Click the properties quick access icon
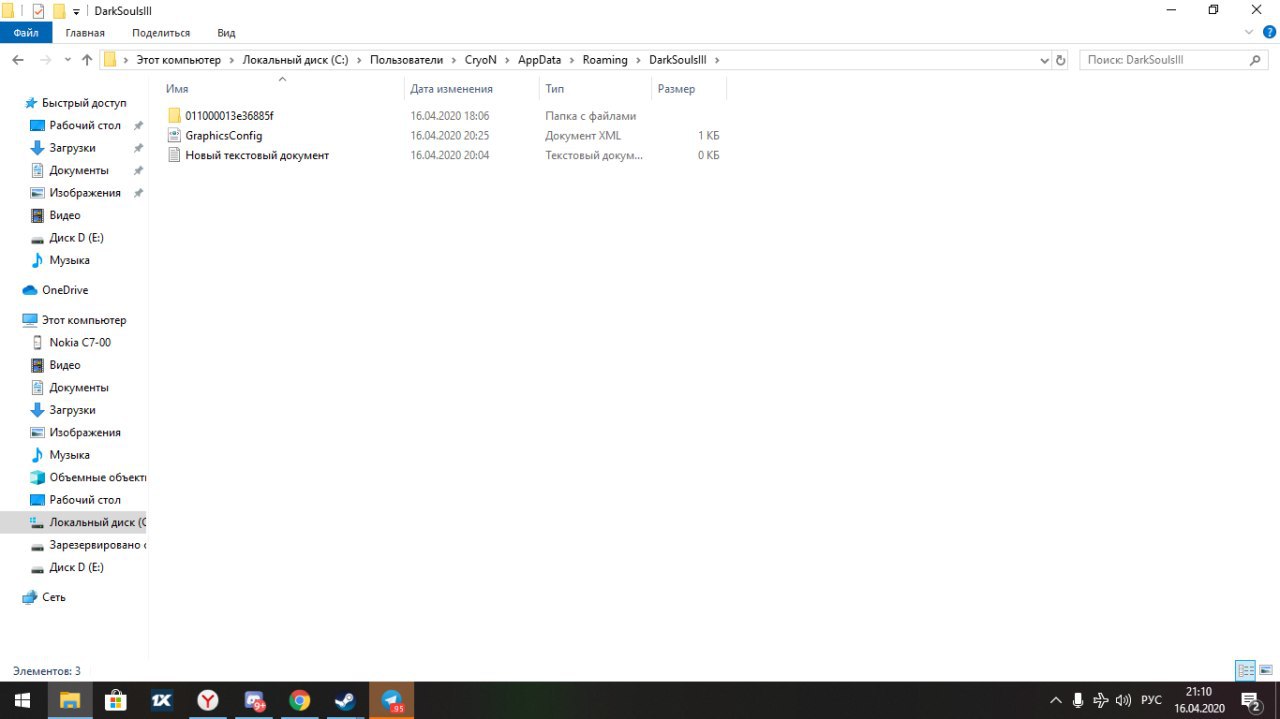 [38, 10]
